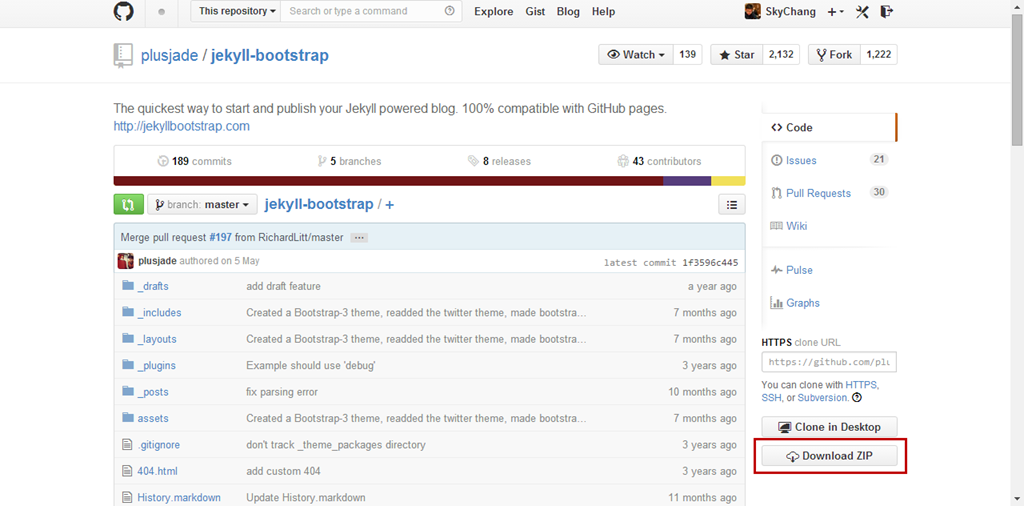
Task: View the 139 watchers count
Action: coord(687,55)
